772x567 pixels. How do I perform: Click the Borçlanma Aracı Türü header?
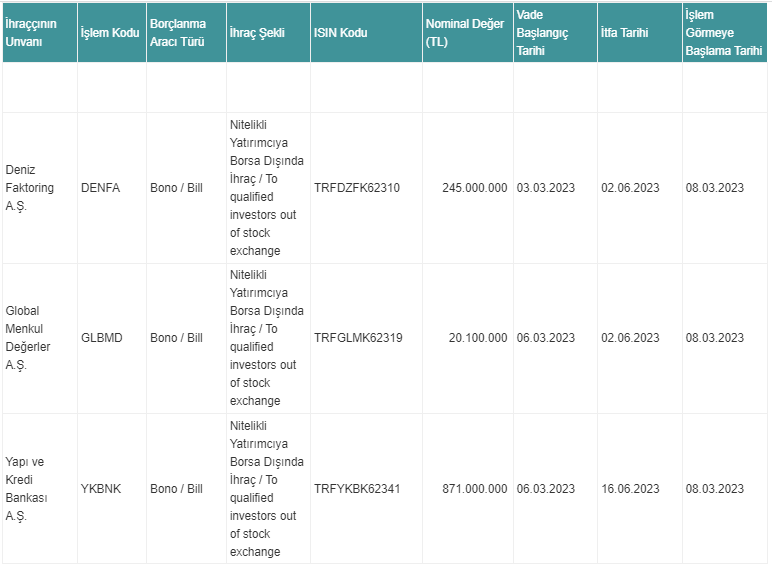(186, 32)
